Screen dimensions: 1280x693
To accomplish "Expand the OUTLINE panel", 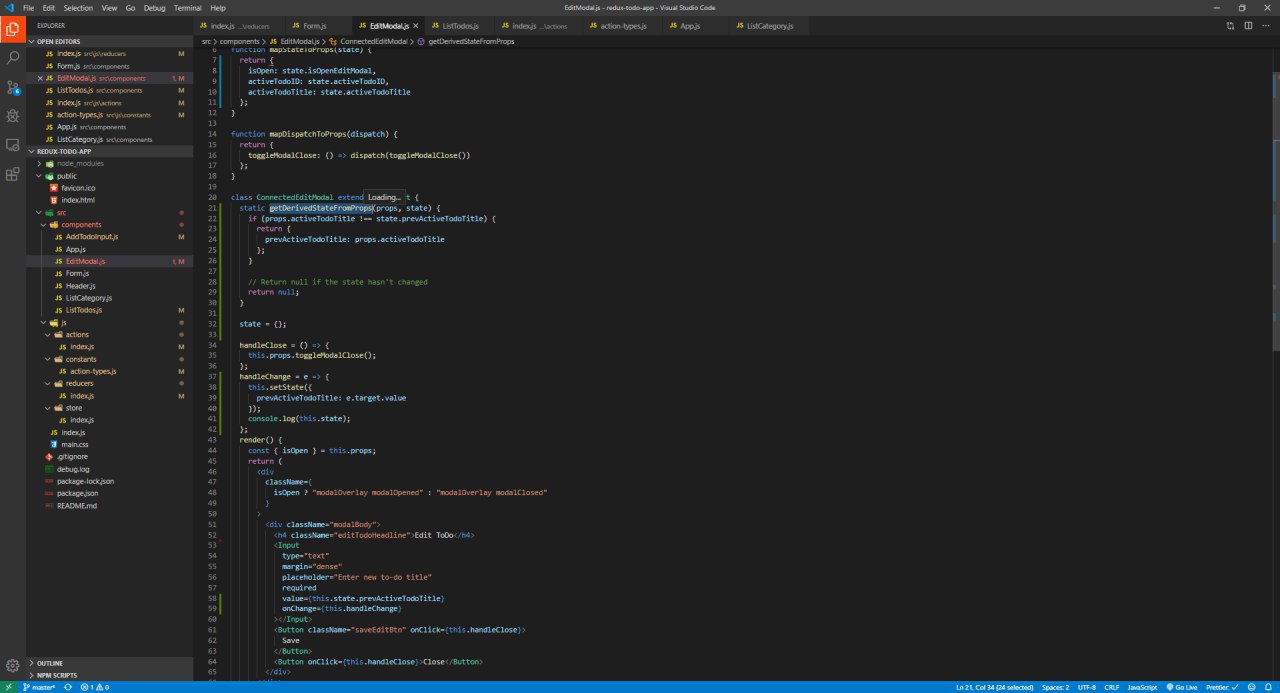I will click(51, 663).
